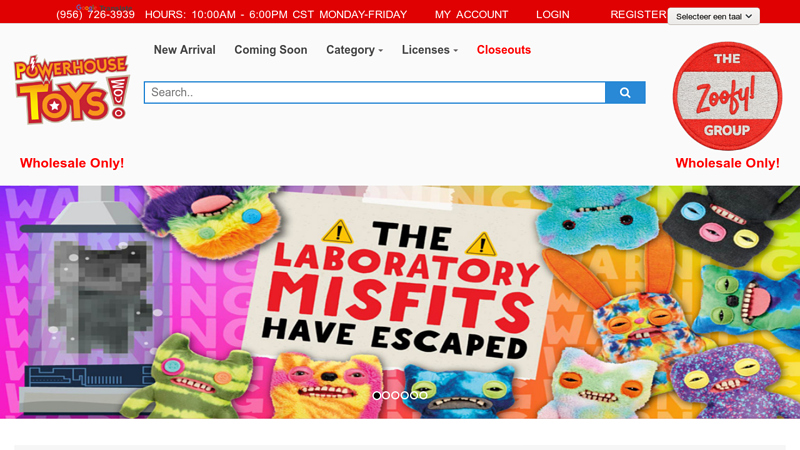The width and height of the screenshot is (800, 450).
Task: Click the phone number (956) 726-3939
Action: click(x=95, y=15)
